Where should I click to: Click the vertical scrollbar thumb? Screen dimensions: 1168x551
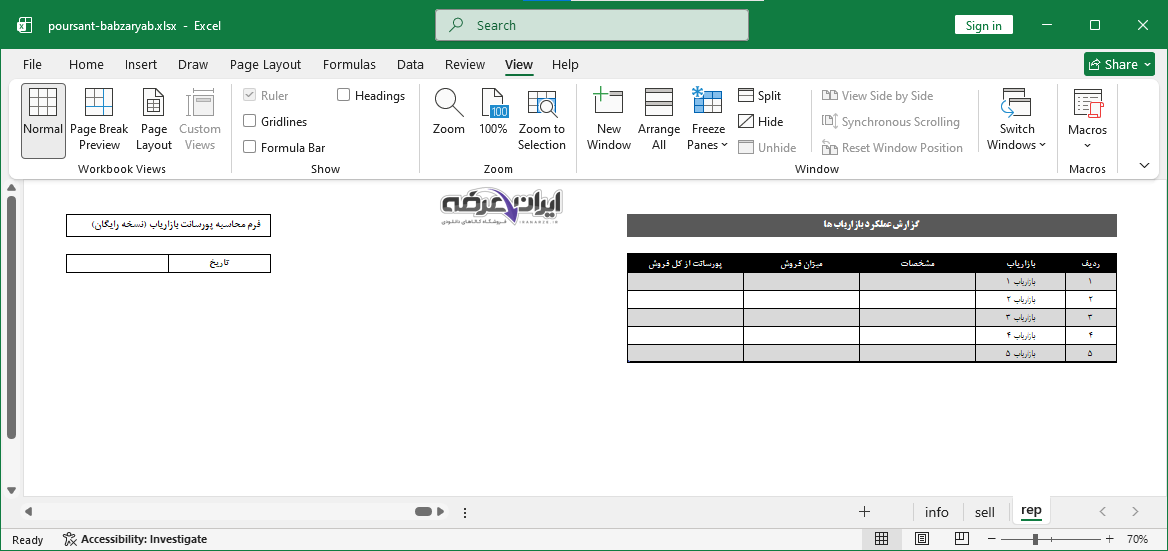[11, 318]
